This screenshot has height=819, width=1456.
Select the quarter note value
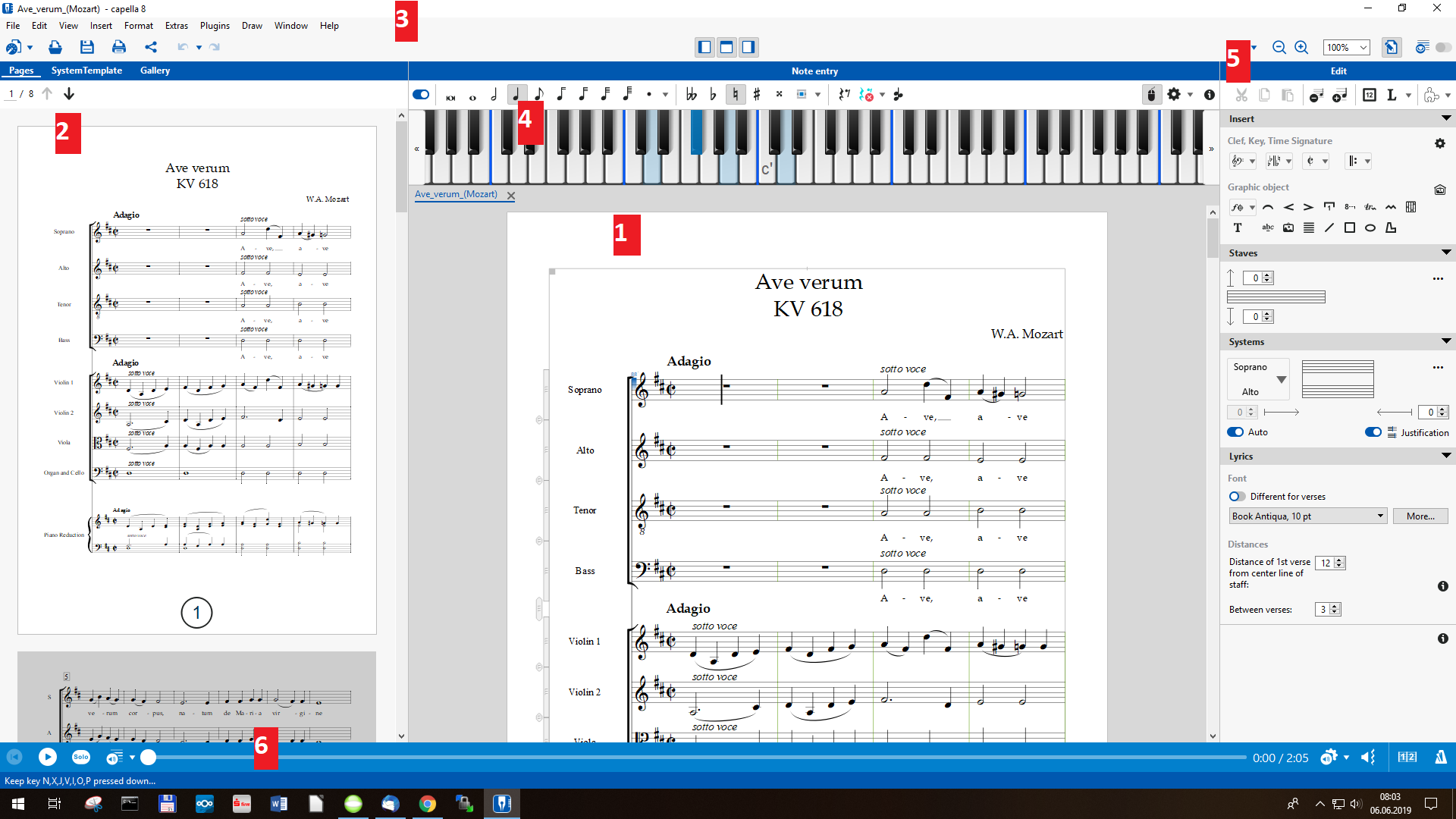pyautogui.click(x=516, y=95)
